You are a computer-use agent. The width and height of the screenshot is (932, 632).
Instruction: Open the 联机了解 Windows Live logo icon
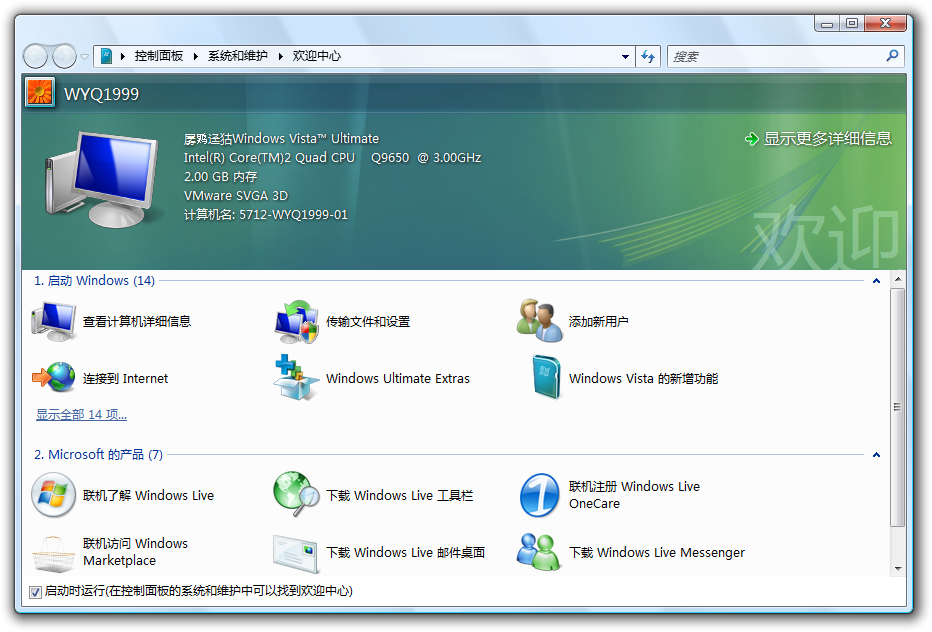pyautogui.click(x=53, y=495)
